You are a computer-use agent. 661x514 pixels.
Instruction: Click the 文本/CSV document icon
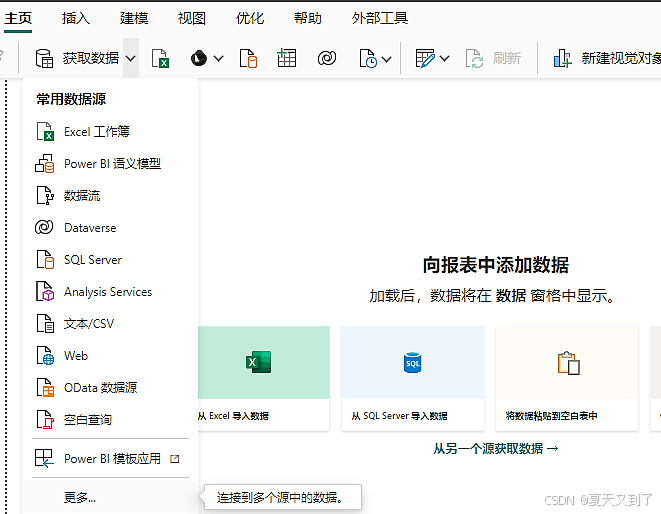click(45, 323)
